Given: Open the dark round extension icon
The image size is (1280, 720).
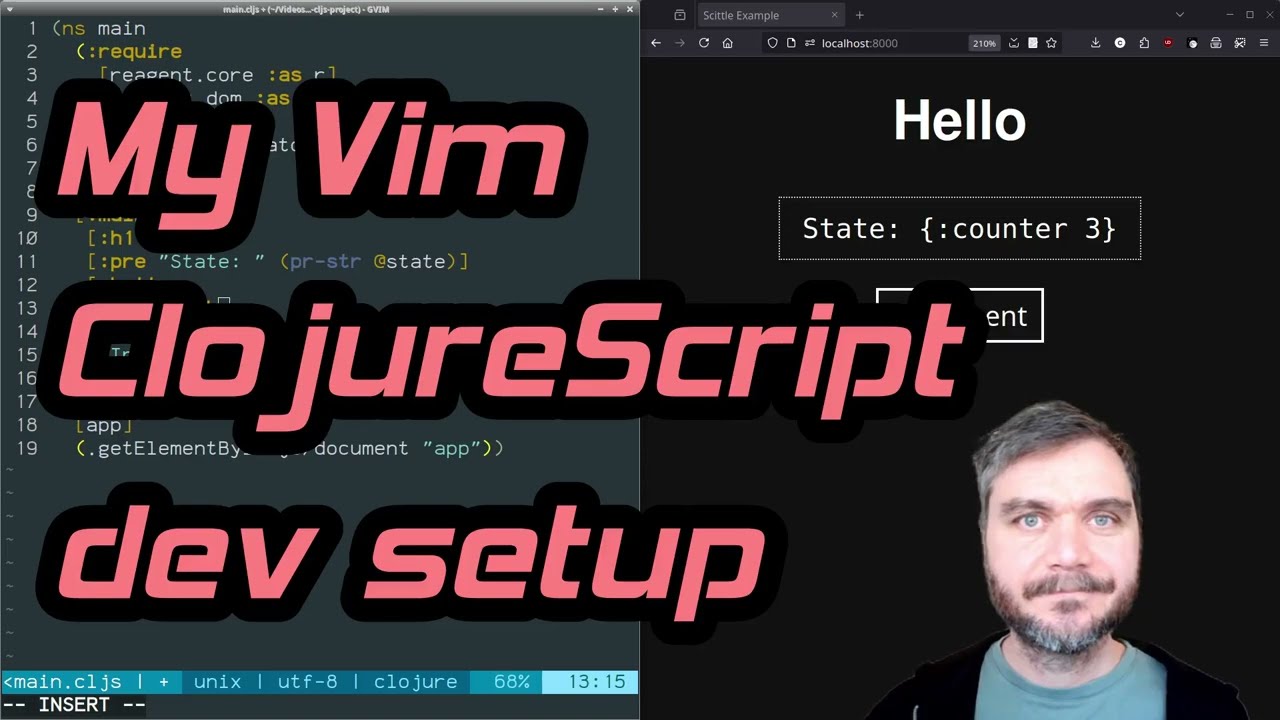Looking at the screenshot, I should pyautogui.click(x=1192, y=43).
